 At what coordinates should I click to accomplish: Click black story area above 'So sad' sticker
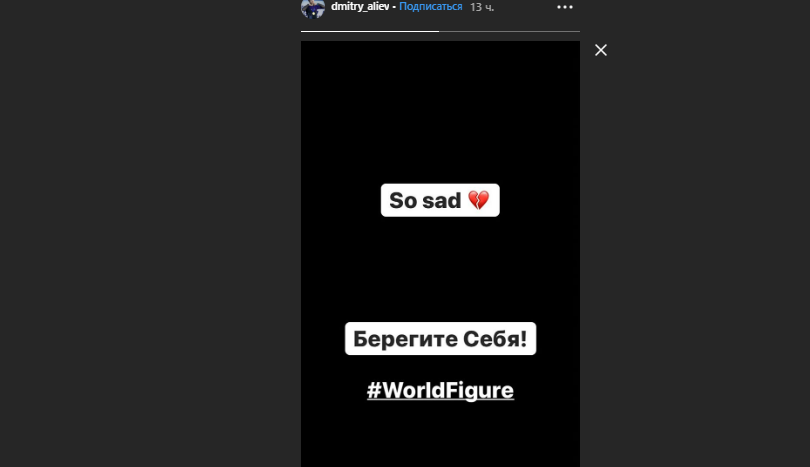(440, 111)
